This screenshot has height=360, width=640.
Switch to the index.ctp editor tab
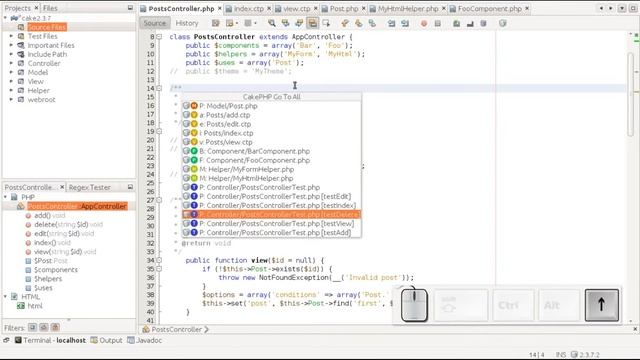click(x=248, y=8)
